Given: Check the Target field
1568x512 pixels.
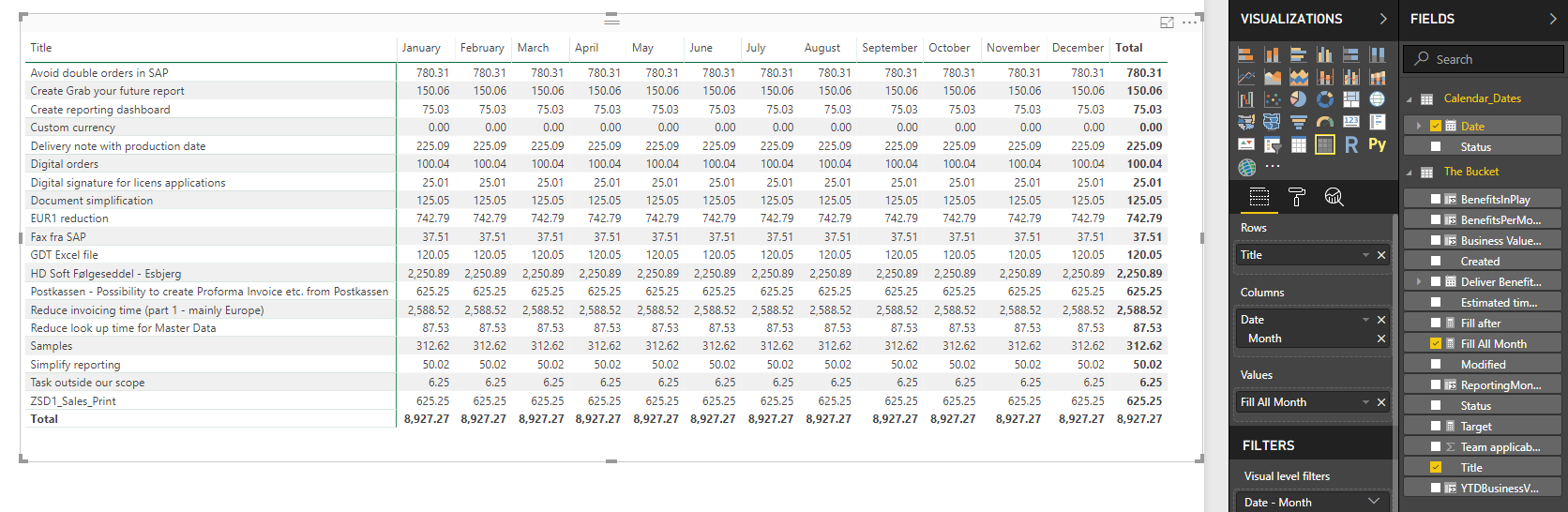Looking at the screenshot, I should (1436, 426).
